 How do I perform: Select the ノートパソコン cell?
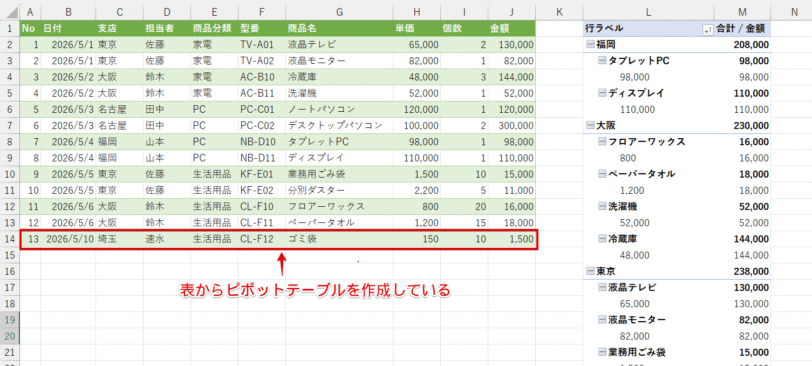339,109
